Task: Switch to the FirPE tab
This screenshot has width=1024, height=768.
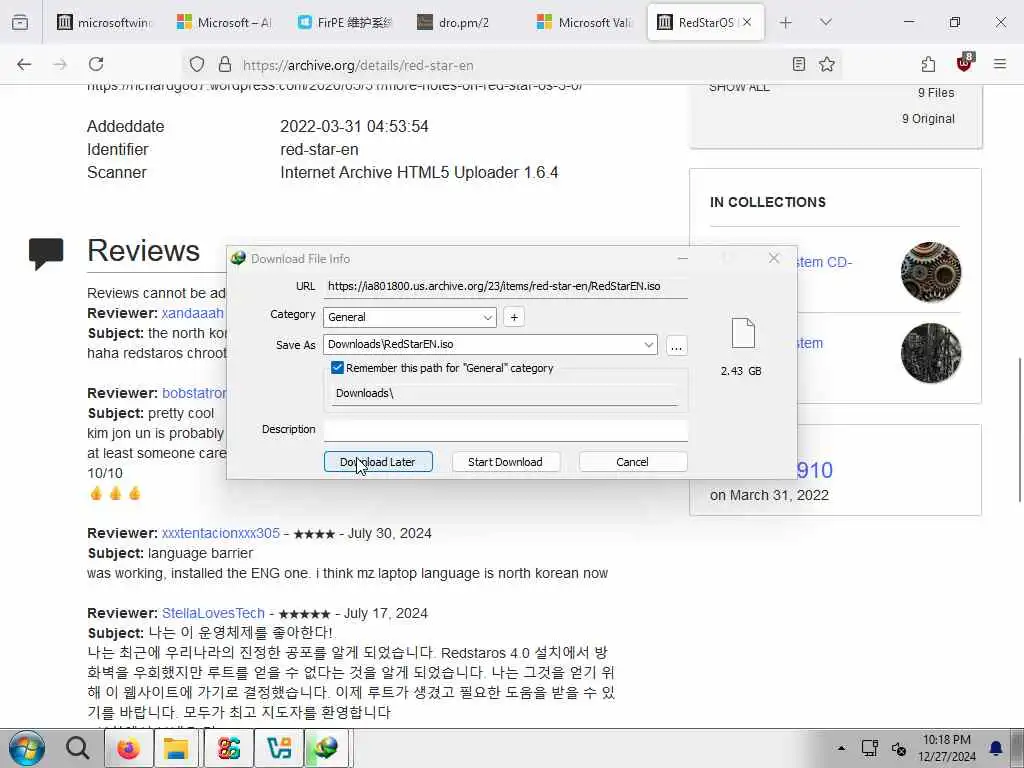Action: tap(344, 22)
